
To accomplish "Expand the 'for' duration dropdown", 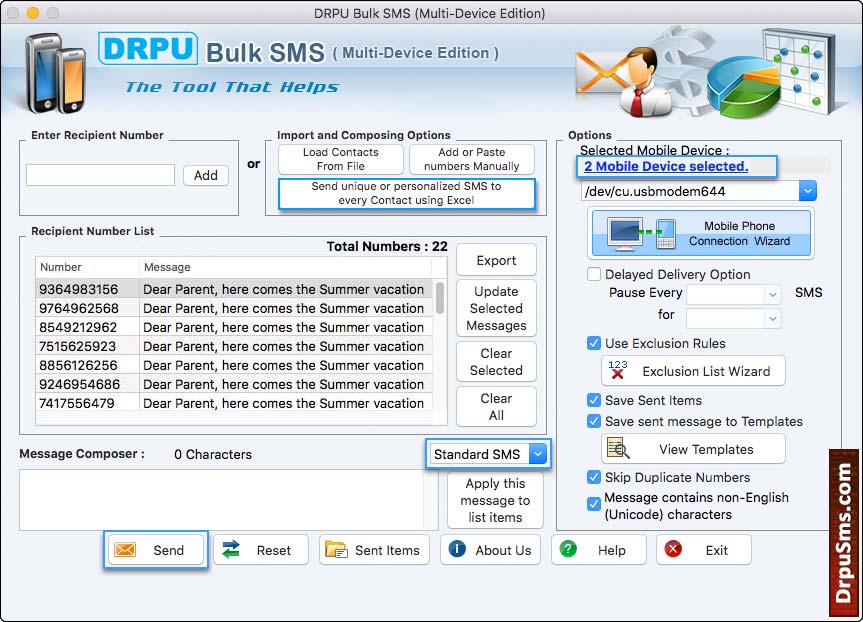I will click(x=772, y=319).
